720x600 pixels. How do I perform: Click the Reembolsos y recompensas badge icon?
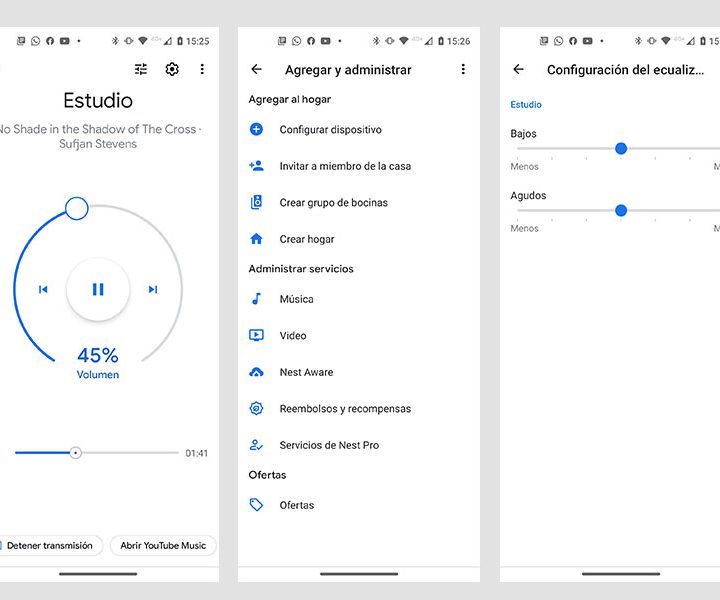coord(256,408)
